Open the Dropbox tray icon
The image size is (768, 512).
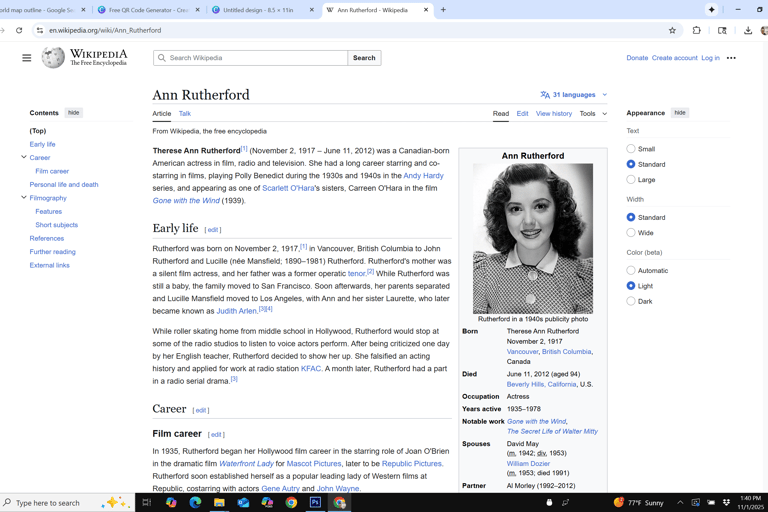726,502
